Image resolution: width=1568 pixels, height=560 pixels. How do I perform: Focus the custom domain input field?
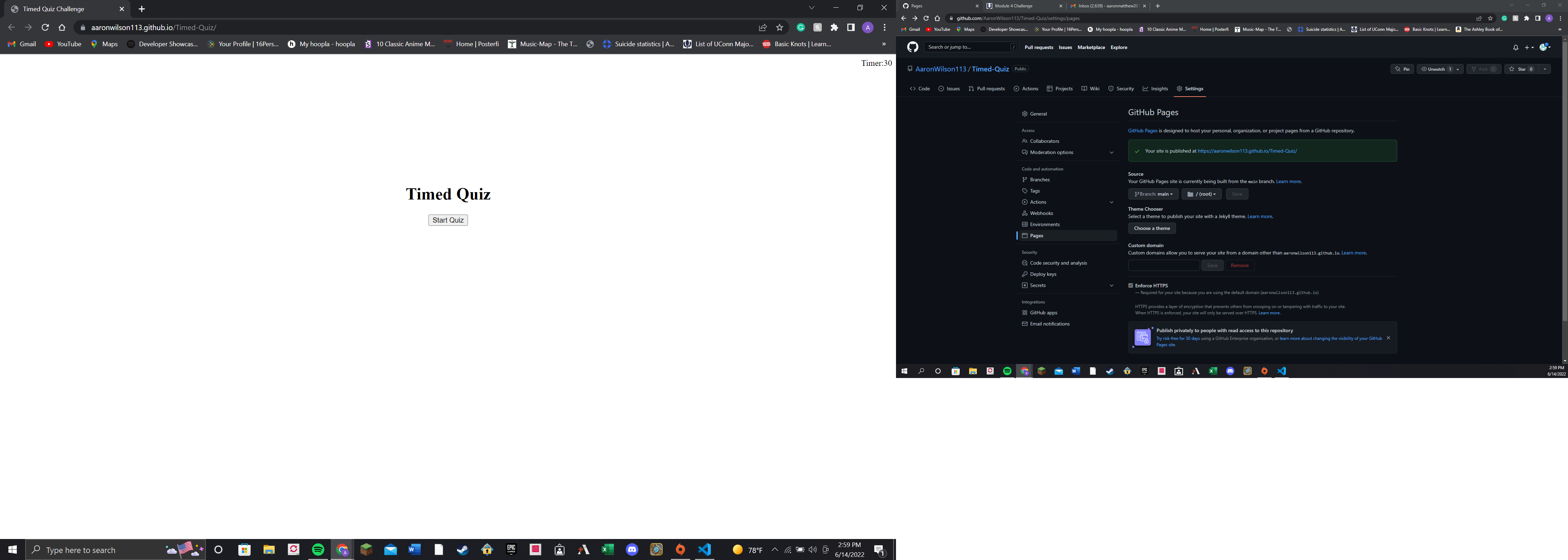point(1163,265)
